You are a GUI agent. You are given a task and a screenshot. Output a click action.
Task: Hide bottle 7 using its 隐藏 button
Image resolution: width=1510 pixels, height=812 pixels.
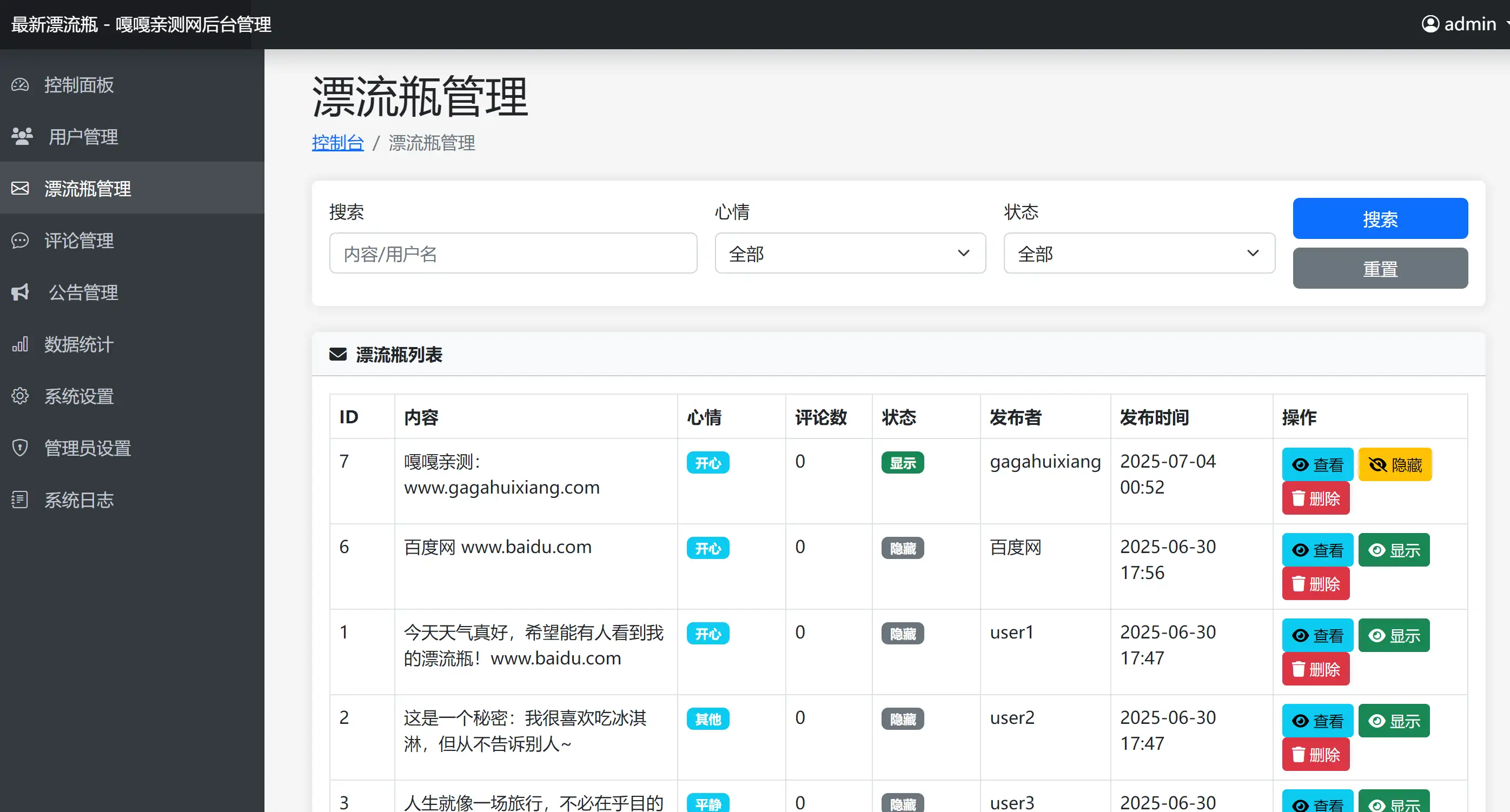[x=1395, y=464]
